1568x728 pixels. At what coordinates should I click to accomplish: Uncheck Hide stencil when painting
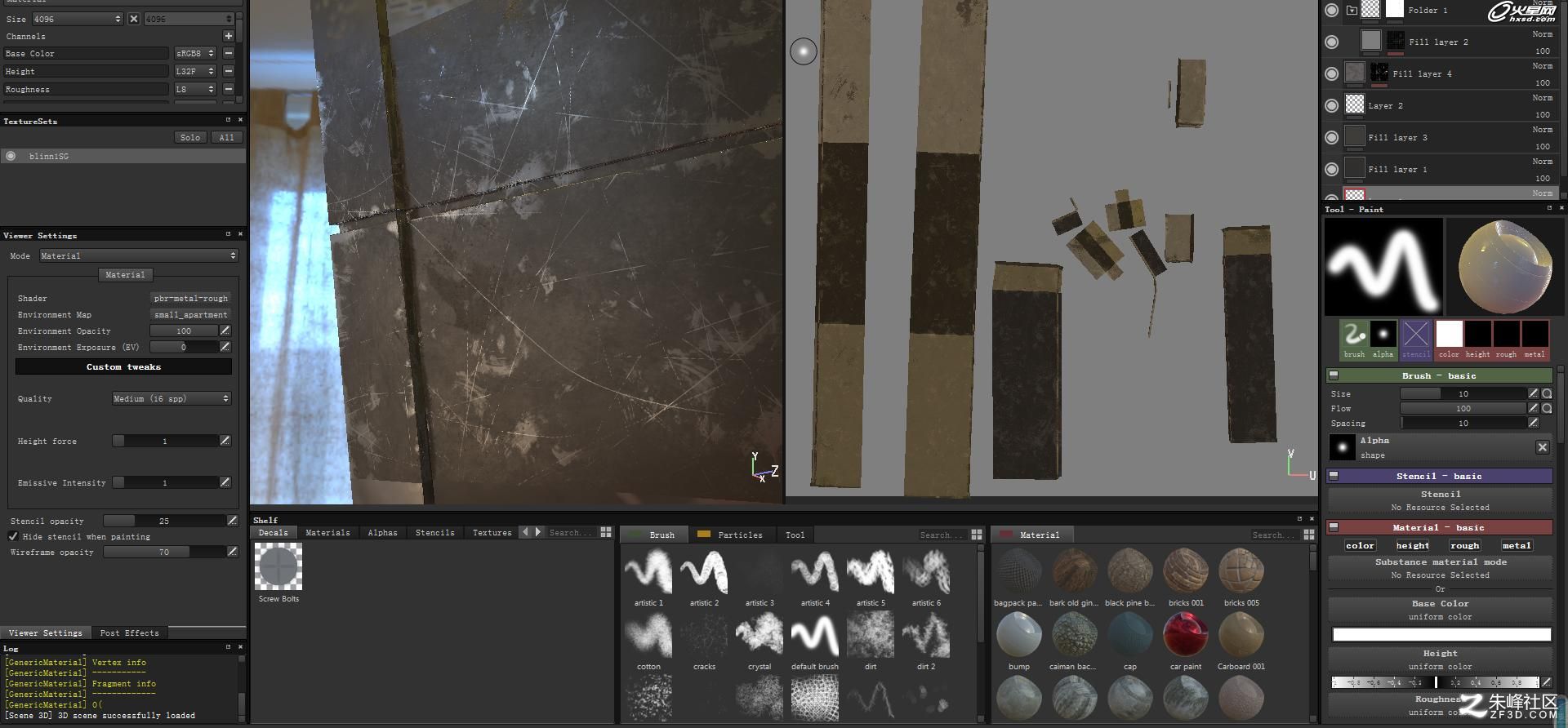pos(13,536)
